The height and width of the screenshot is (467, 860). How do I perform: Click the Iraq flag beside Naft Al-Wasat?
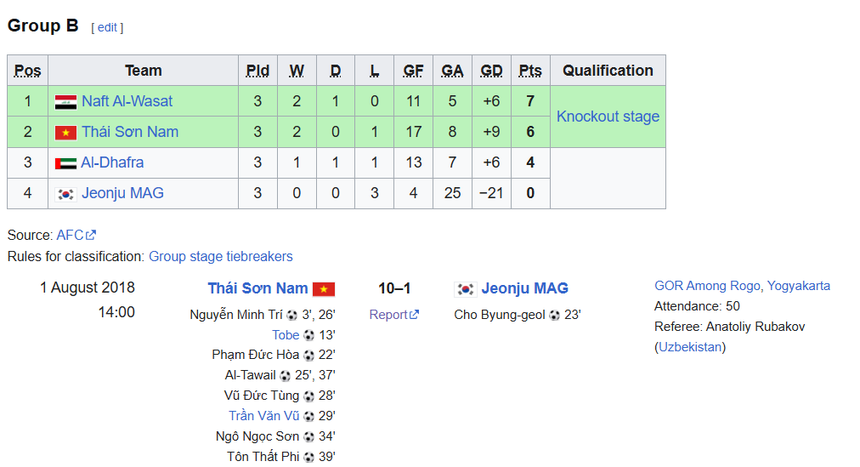[x=65, y=102]
